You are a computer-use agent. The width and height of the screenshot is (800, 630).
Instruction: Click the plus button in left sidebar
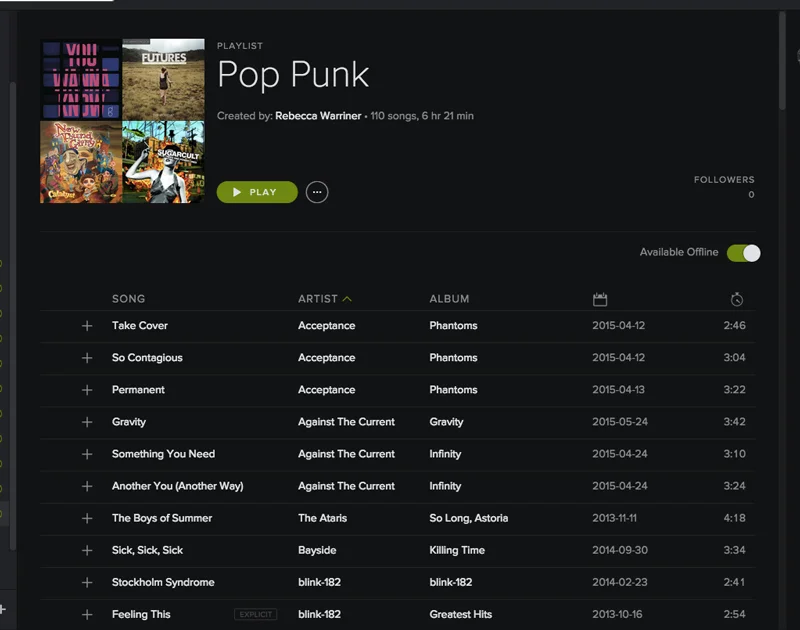(3, 609)
